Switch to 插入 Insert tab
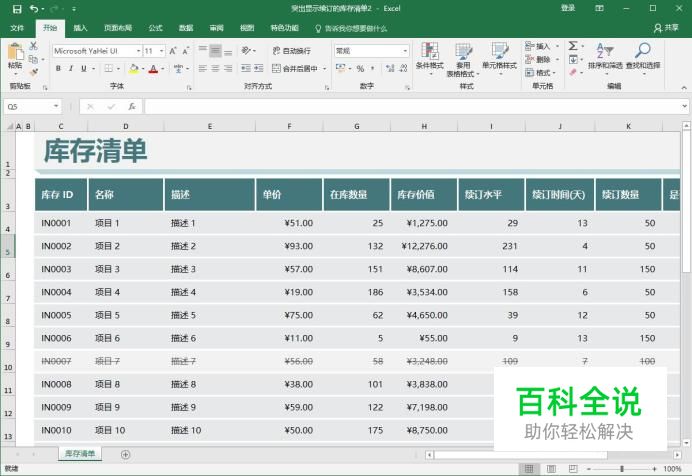Image resolution: width=692 pixels, height=476 pixels. pyautogui.click(x=80, y=28)
